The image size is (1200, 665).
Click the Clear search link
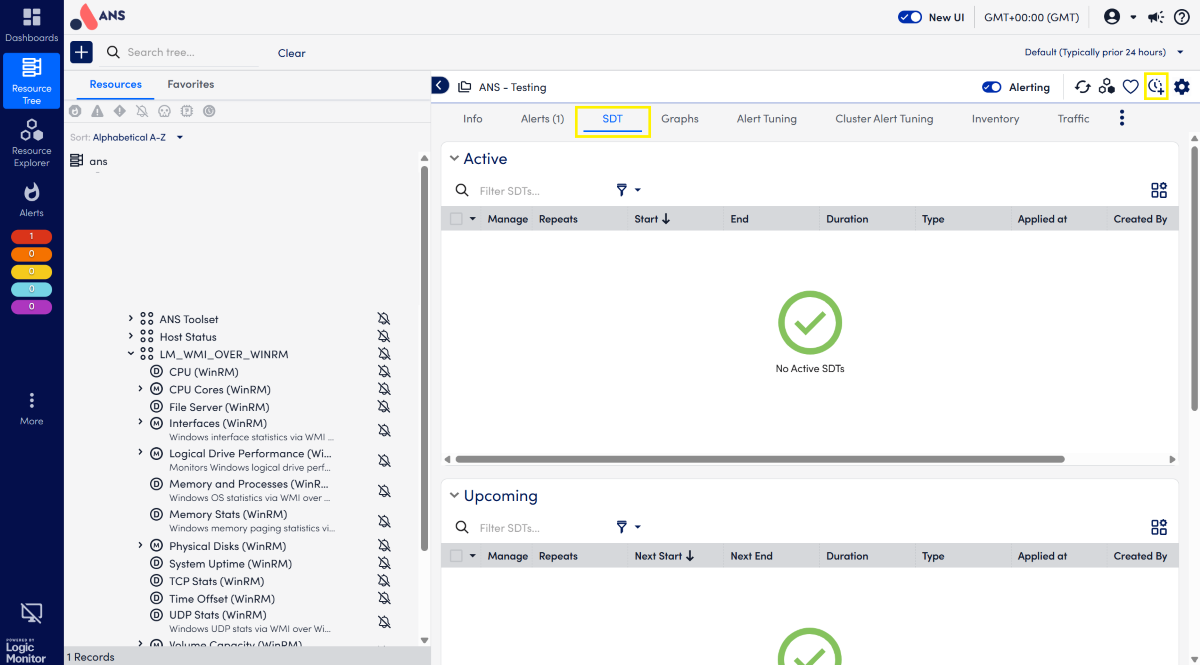[x=291, y=53]
